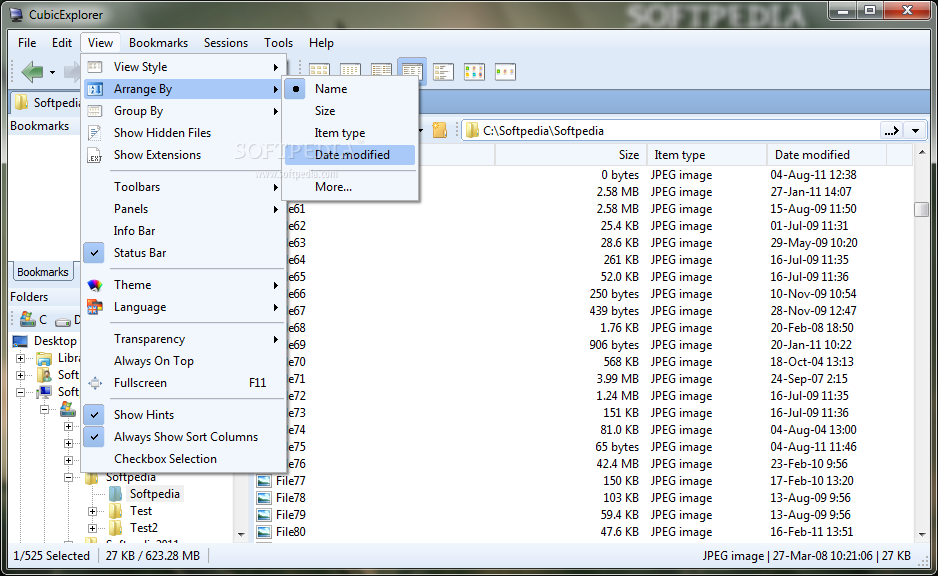The image size is (938, 576).
Task: Switch to Tiles view
Action: coord(443,72)
